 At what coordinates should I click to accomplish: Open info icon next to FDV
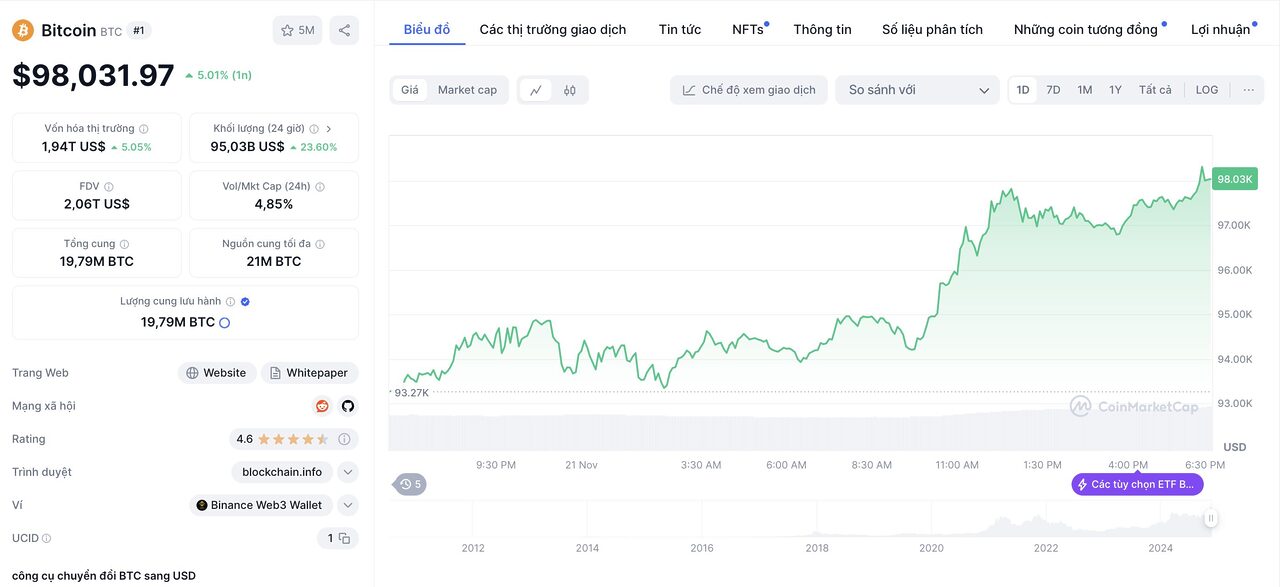click(x=109, y=187)
